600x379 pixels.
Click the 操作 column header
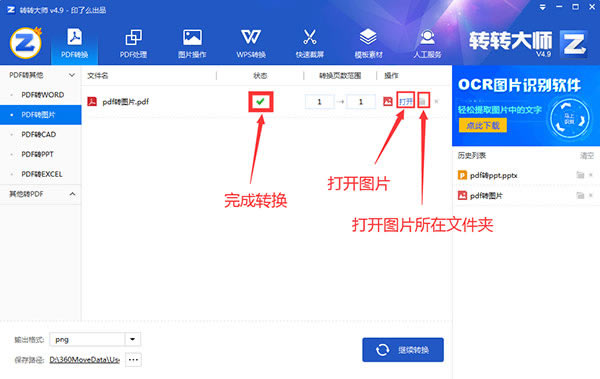[x=391, y=75]
